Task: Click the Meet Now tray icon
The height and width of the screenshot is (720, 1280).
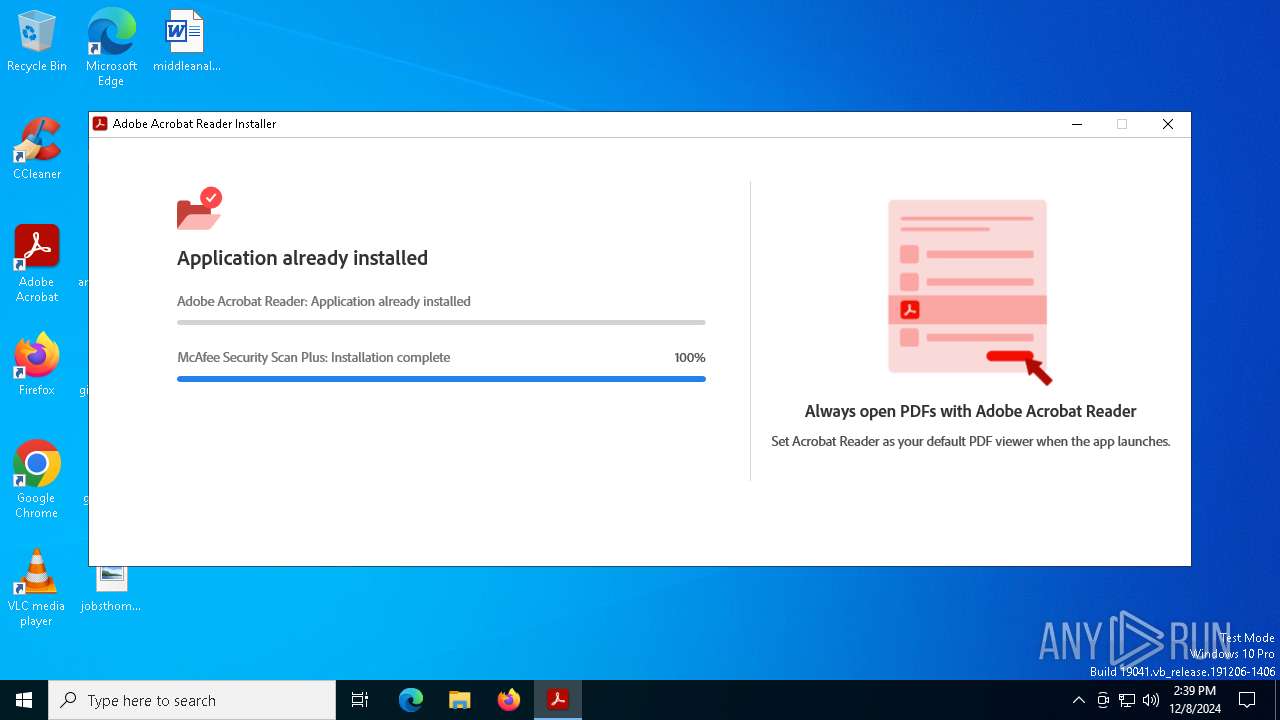Action: [1103, 700]
